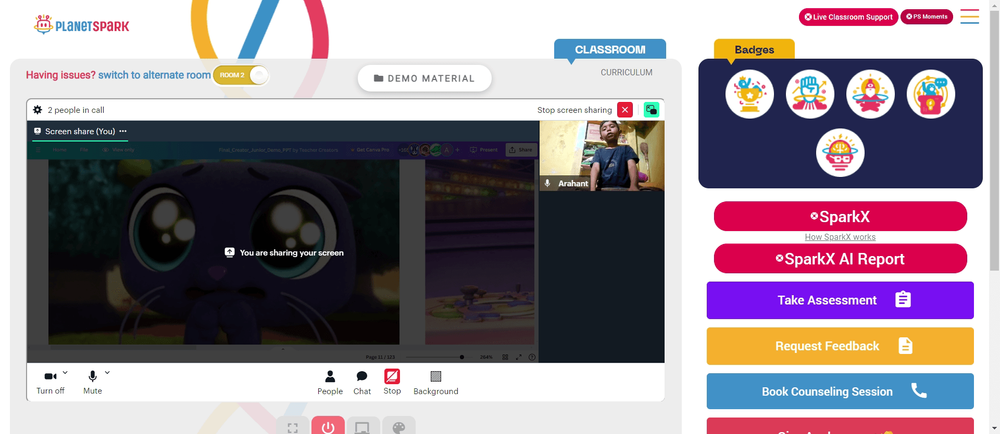The width and height of the screenshot is (1000, 434).
Task: Click Request Feedback button
Action: pyautogui.click(x=840, y=346)
